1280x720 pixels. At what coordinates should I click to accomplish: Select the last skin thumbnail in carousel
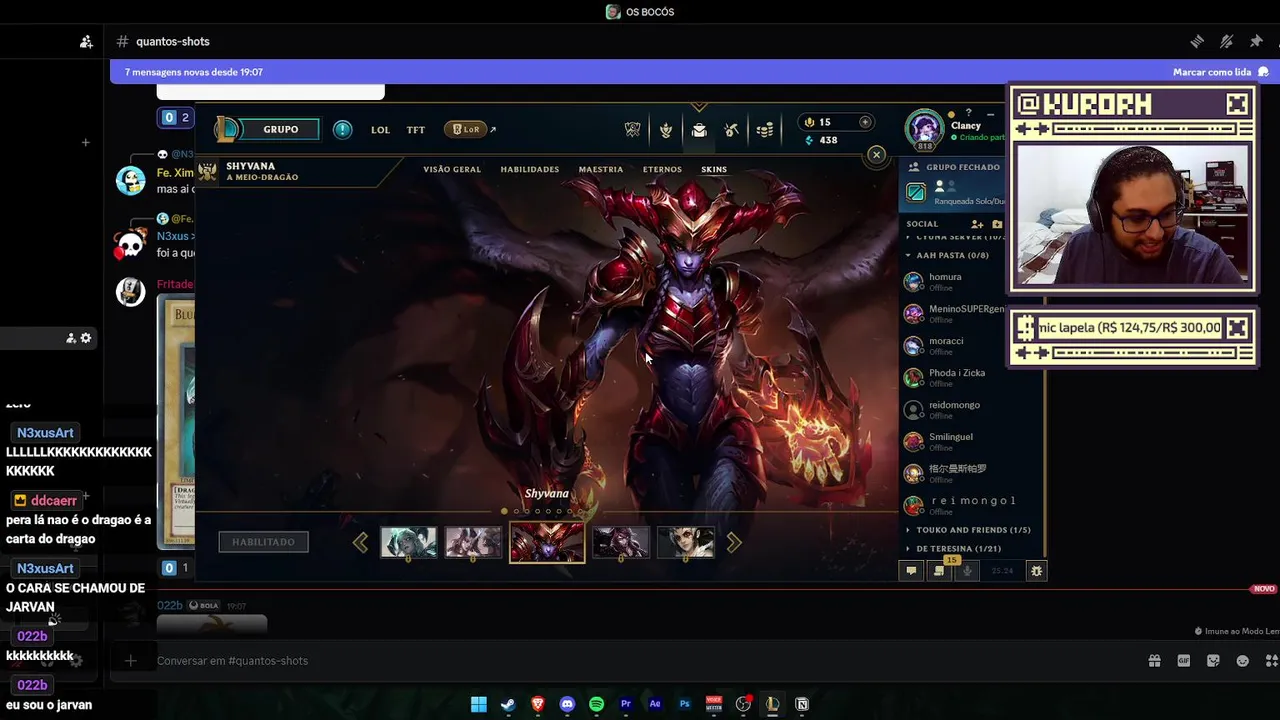tap(685, 542)
